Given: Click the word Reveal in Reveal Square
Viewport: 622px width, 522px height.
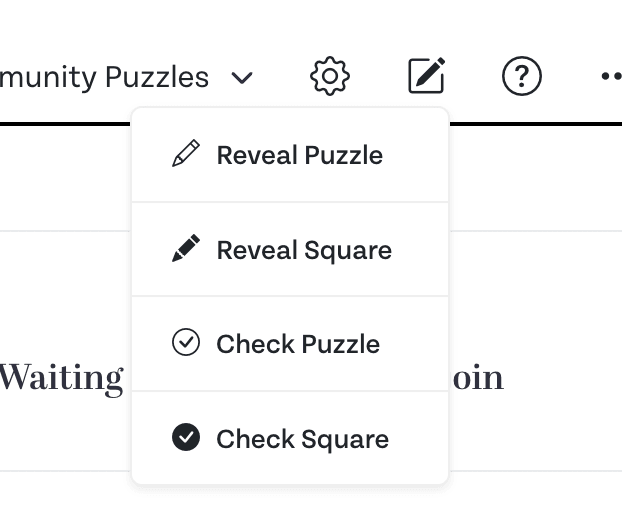Looking at the screenshot, I should coord(257,250).
